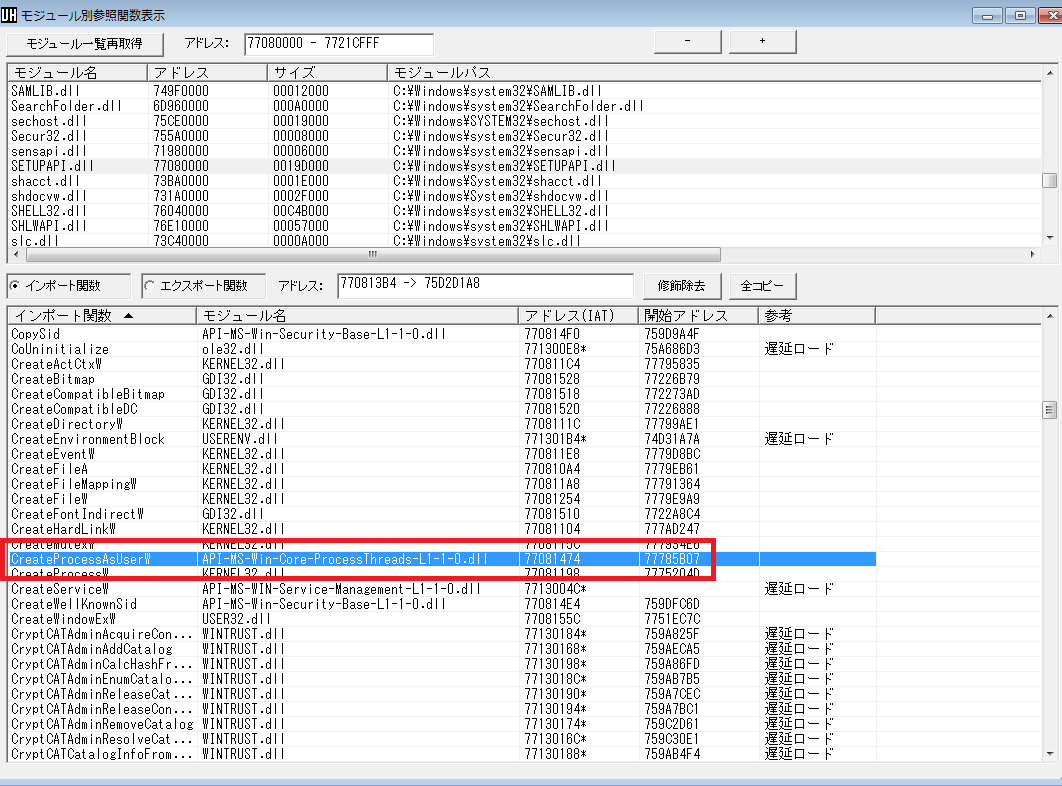The height and width of the screenshot is (786, 1062).
Task: Click left arrow of module list horizontal scrollbar
Action: (x=16, y=255)
